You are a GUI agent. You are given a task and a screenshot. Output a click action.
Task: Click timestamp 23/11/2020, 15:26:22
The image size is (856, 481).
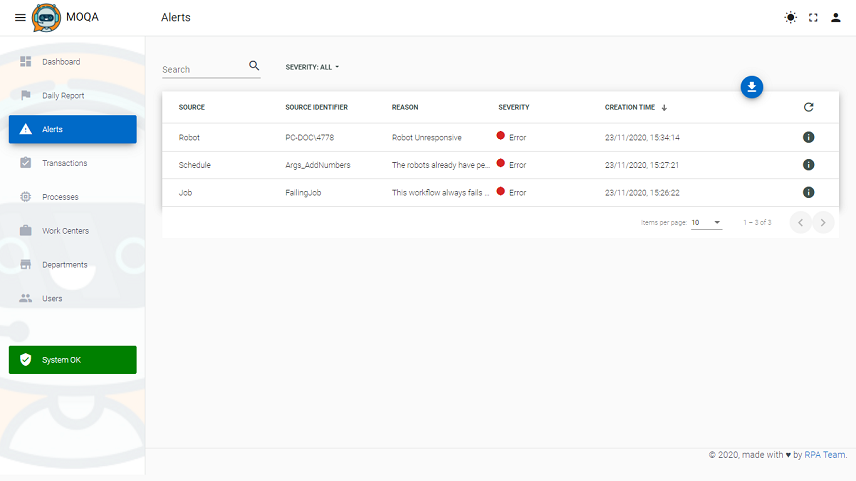pyautogui.click(x=642, y=193)
